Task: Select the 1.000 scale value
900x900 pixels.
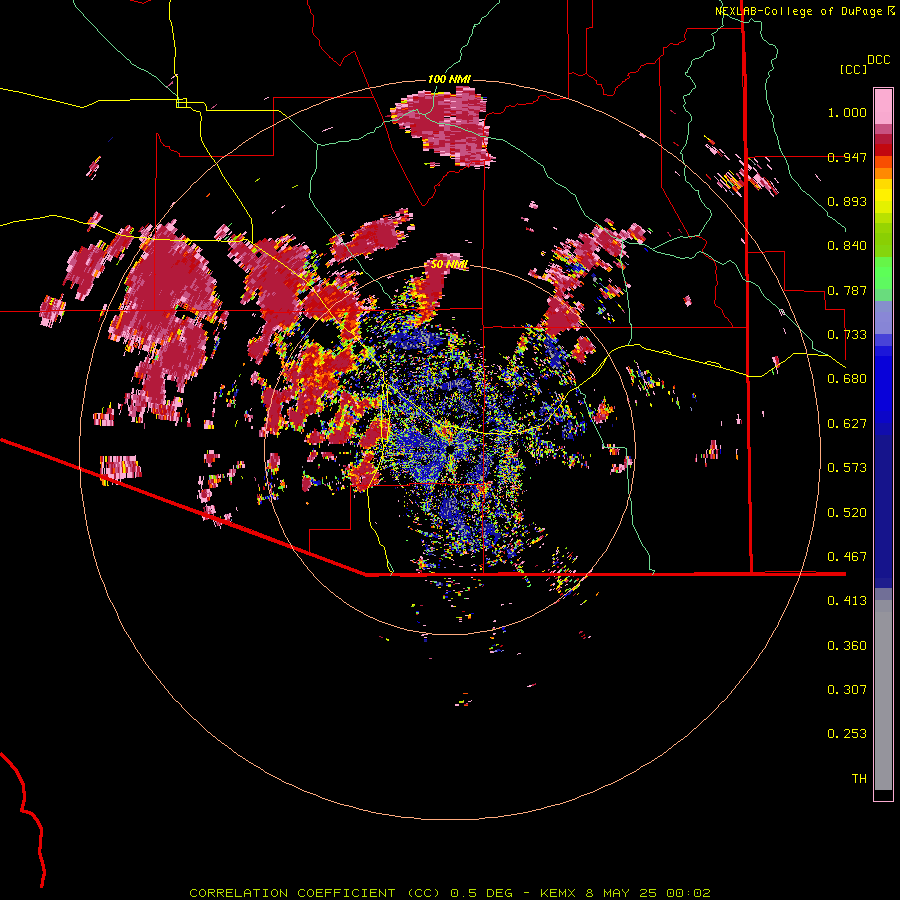Action: click(x=847, y=112)
